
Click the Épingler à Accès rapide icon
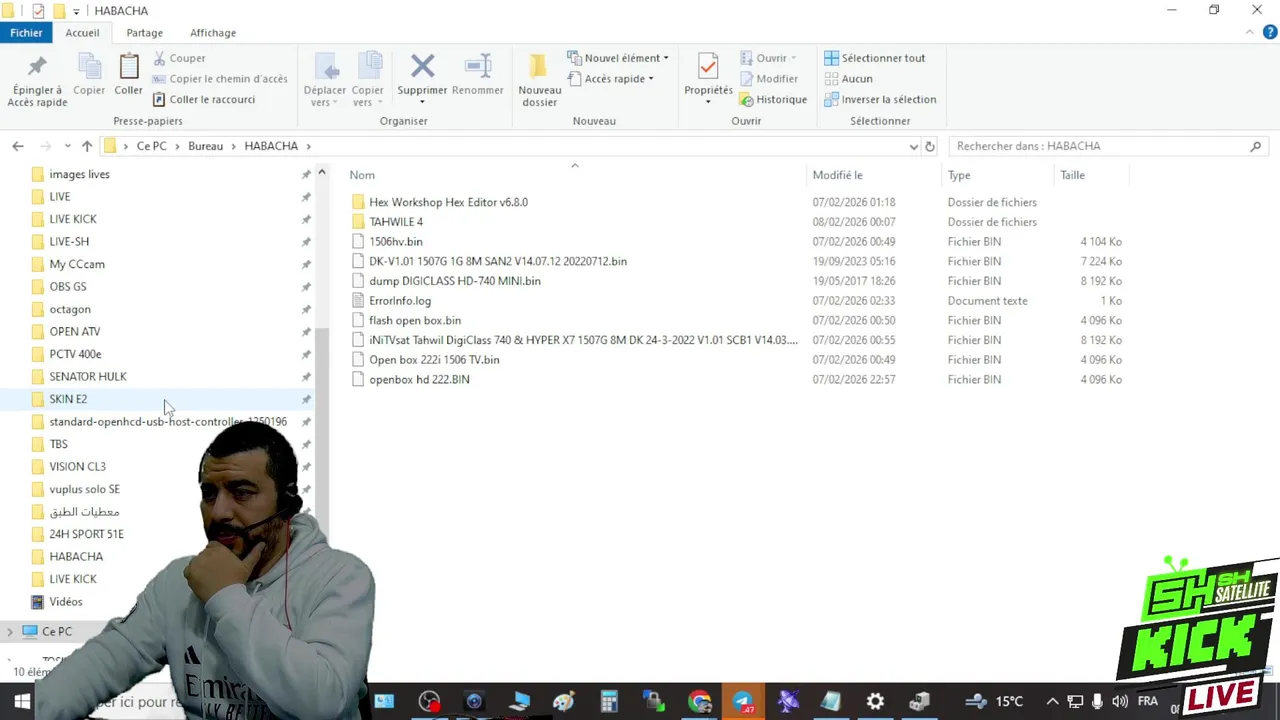[x=37, y=67]
